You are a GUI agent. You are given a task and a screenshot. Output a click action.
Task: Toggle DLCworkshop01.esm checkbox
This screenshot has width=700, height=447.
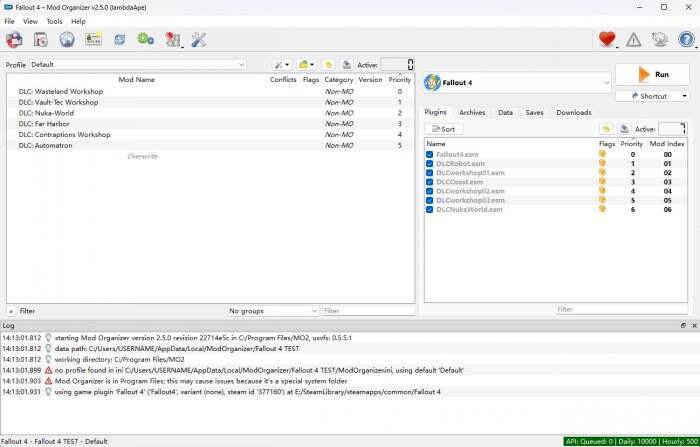pos(429,173)
